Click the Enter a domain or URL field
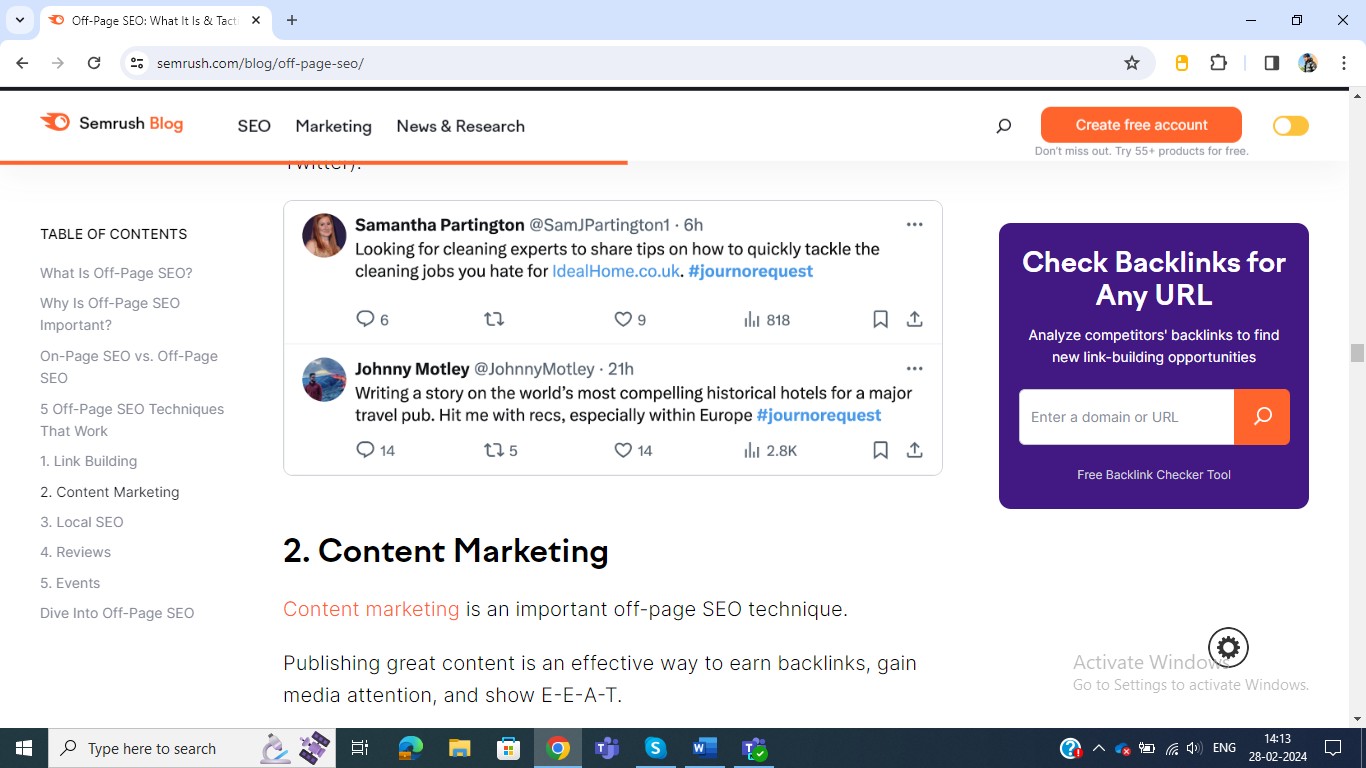The image size is (1366, 768). pyautogui.click(x=1126, y=417)
